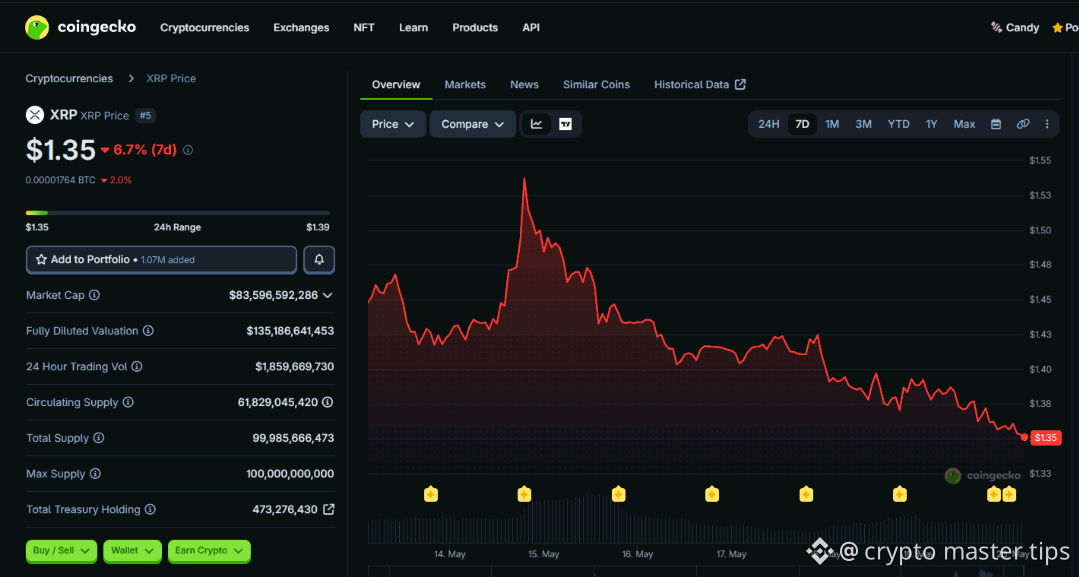Click the 24h Range price bar
The width and height of the screenshot is (1079, 577).
click(x=178, y=213)
